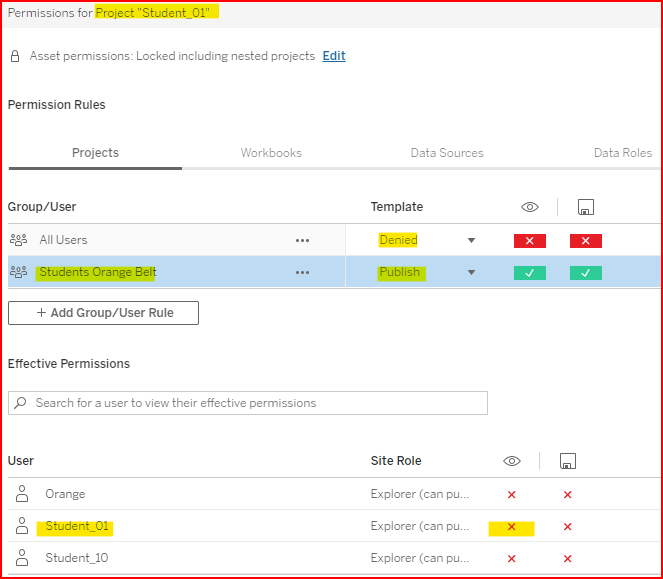This screenshot has width=663, height=579.
Task: Open the Publish template dropdown
Action: (x=471, y=272)
